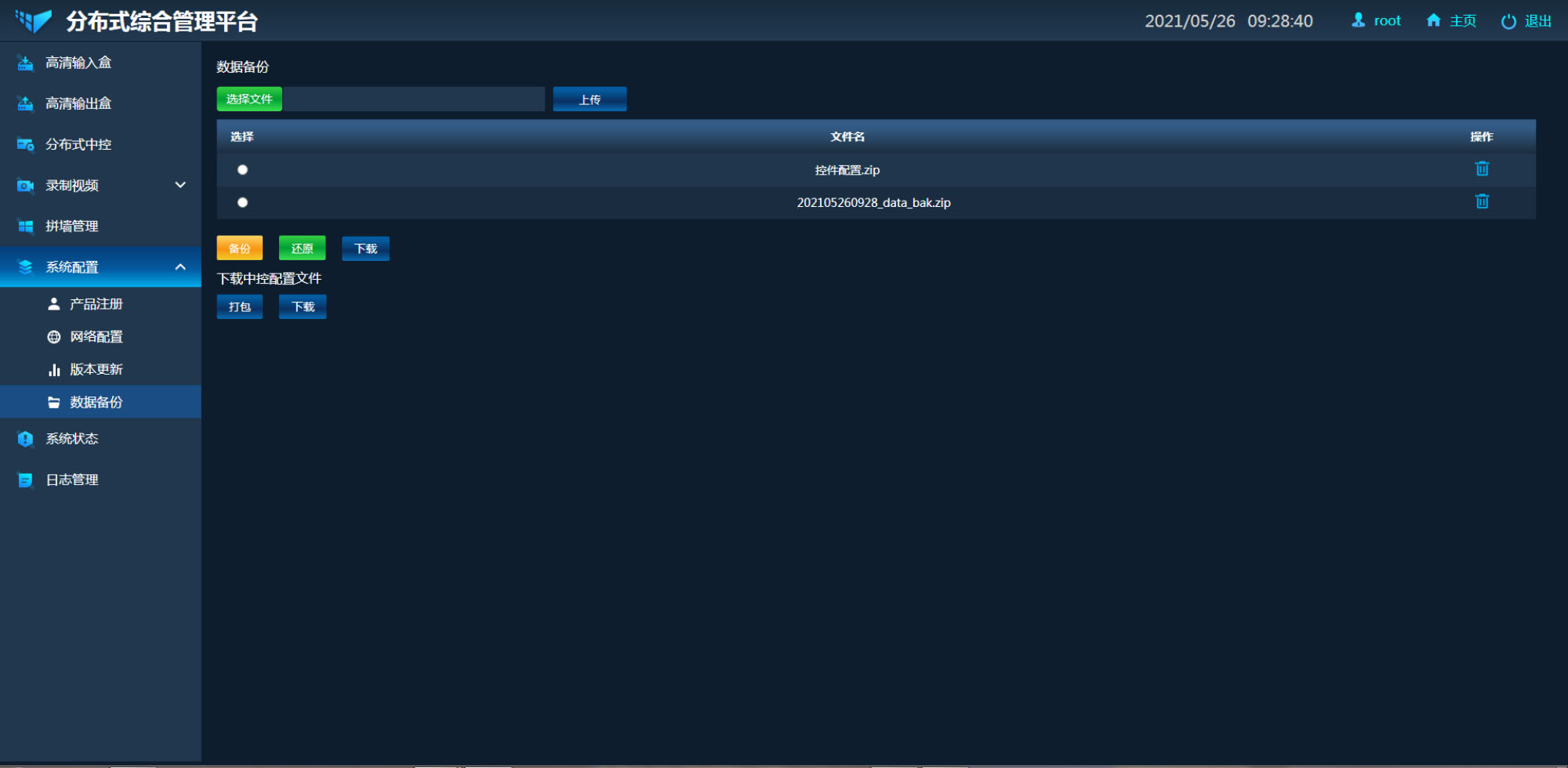Click the 系统状态 shield icon
Viewport: 1568px width, 768px height.
pos(26,439)
